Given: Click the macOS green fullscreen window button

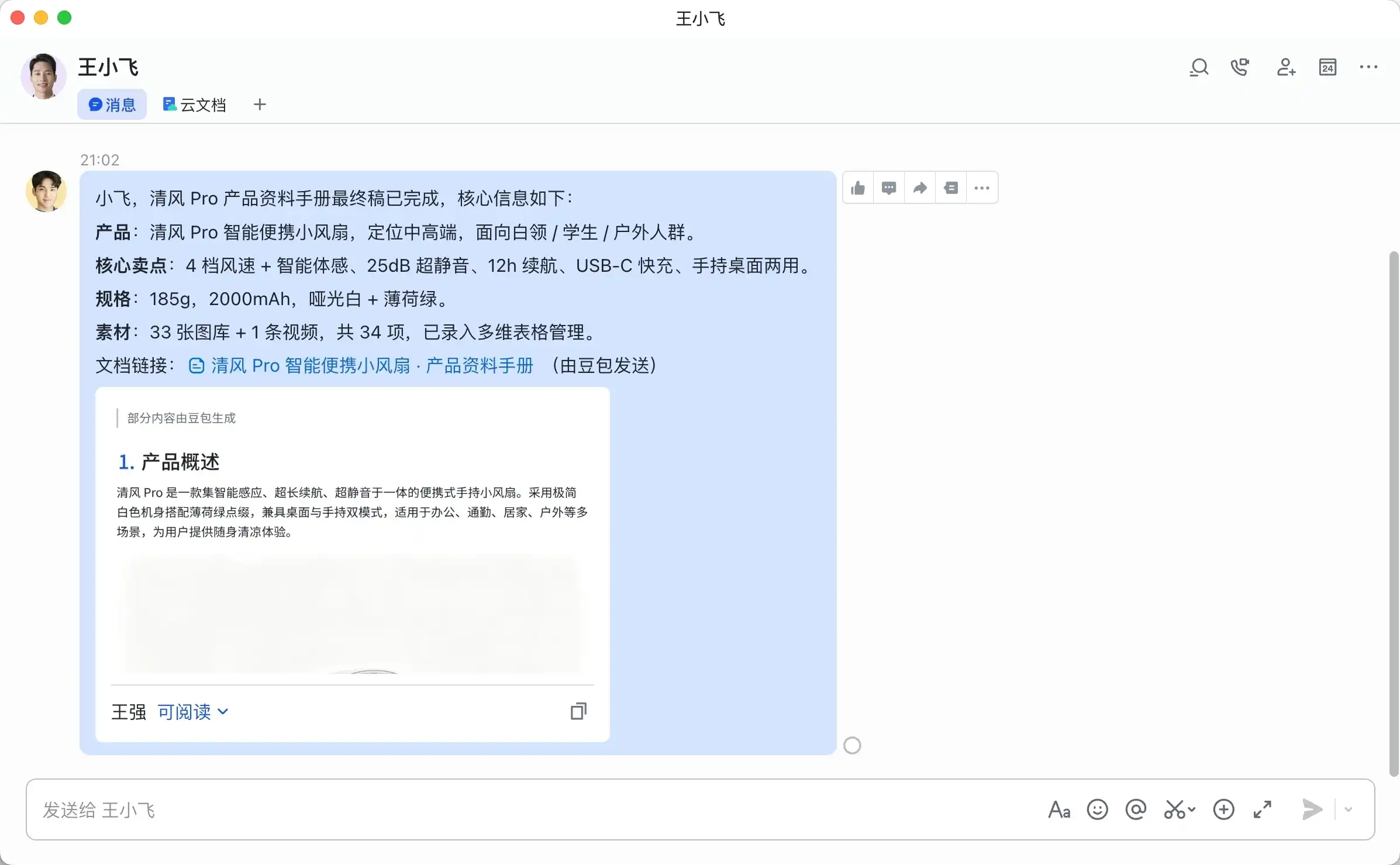Looking at the screenshot, I should [64, 18].
